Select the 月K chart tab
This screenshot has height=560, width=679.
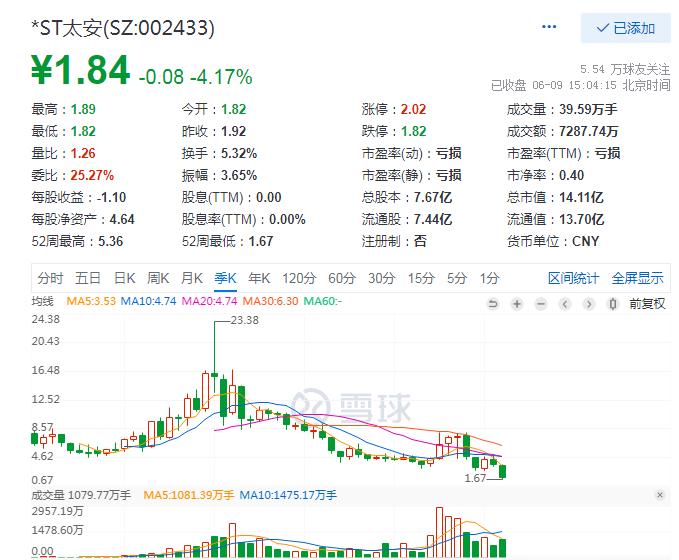192,278
